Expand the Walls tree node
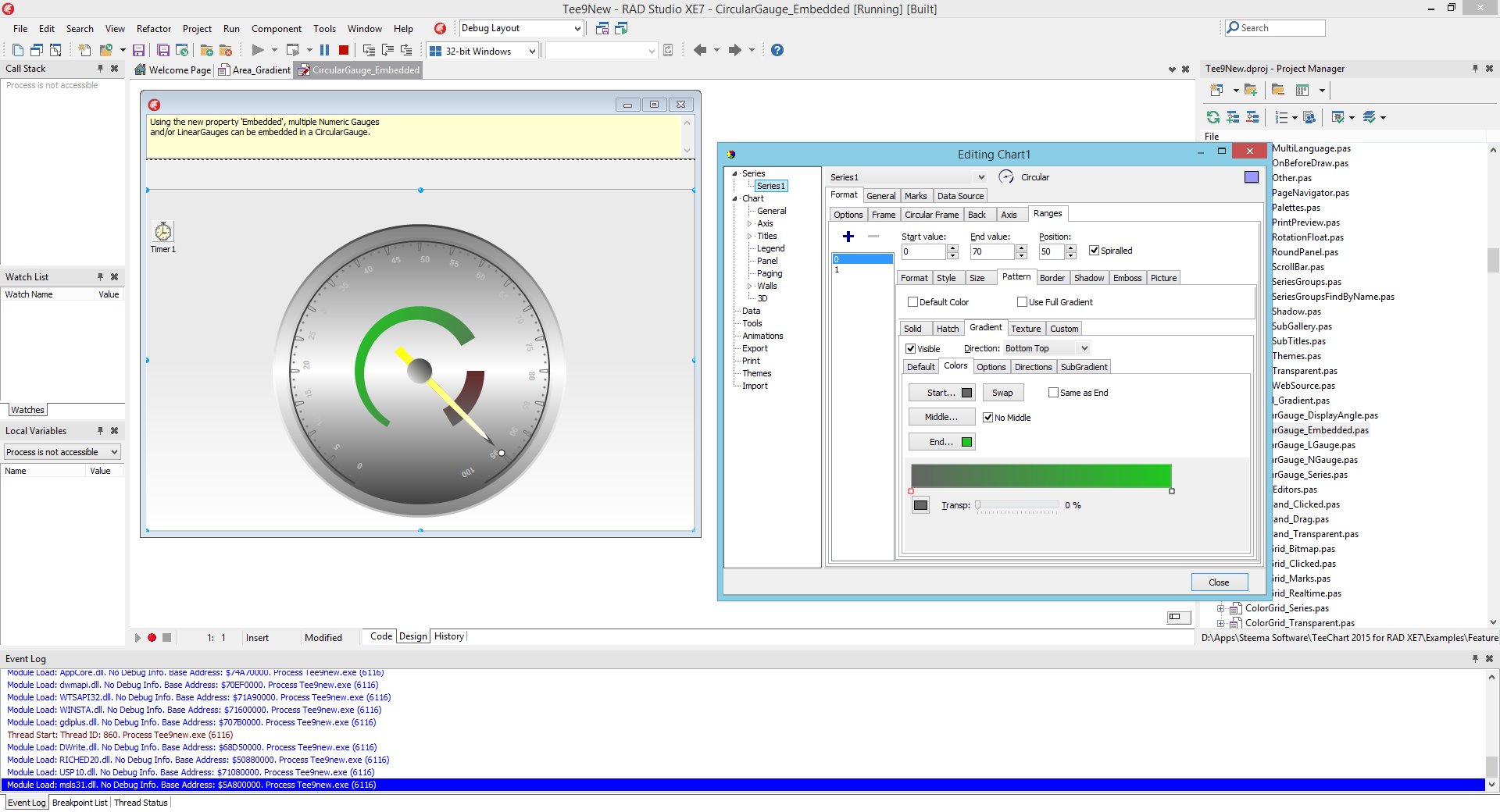1500x812 pixels. pyautogui.click(x=749, y=286)
